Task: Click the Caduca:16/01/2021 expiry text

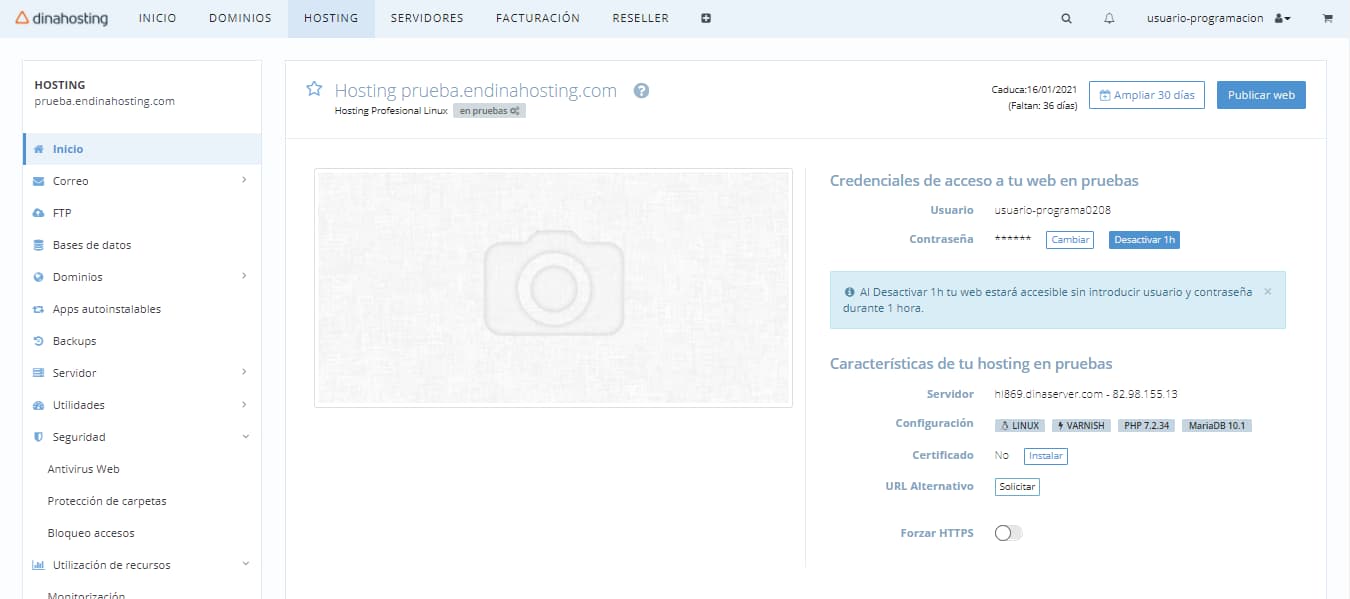Action: (1034, 90)
